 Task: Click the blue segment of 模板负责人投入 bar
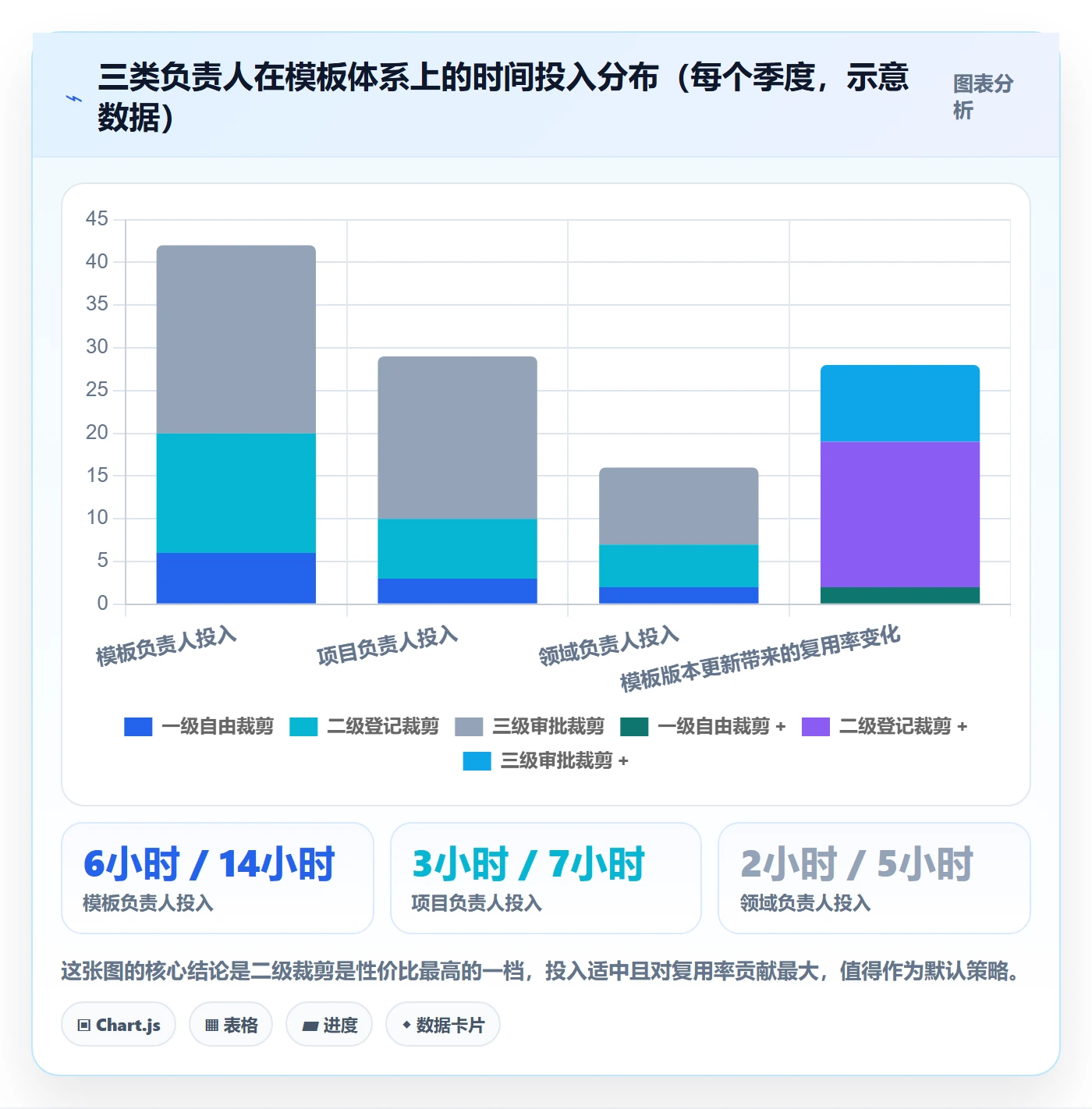click(x=236, y=578)
